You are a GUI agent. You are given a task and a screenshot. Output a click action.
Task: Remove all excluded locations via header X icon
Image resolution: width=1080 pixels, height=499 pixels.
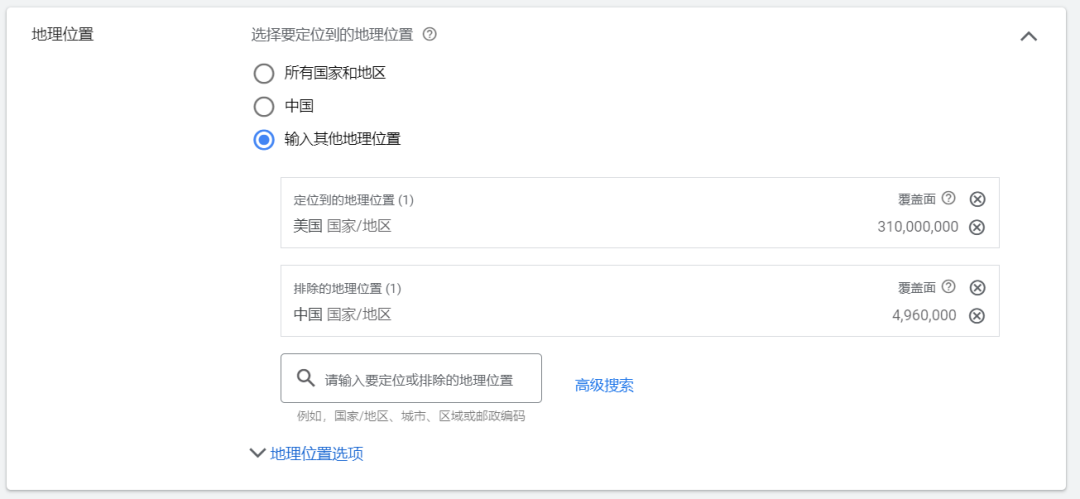[x=977, y=287]
